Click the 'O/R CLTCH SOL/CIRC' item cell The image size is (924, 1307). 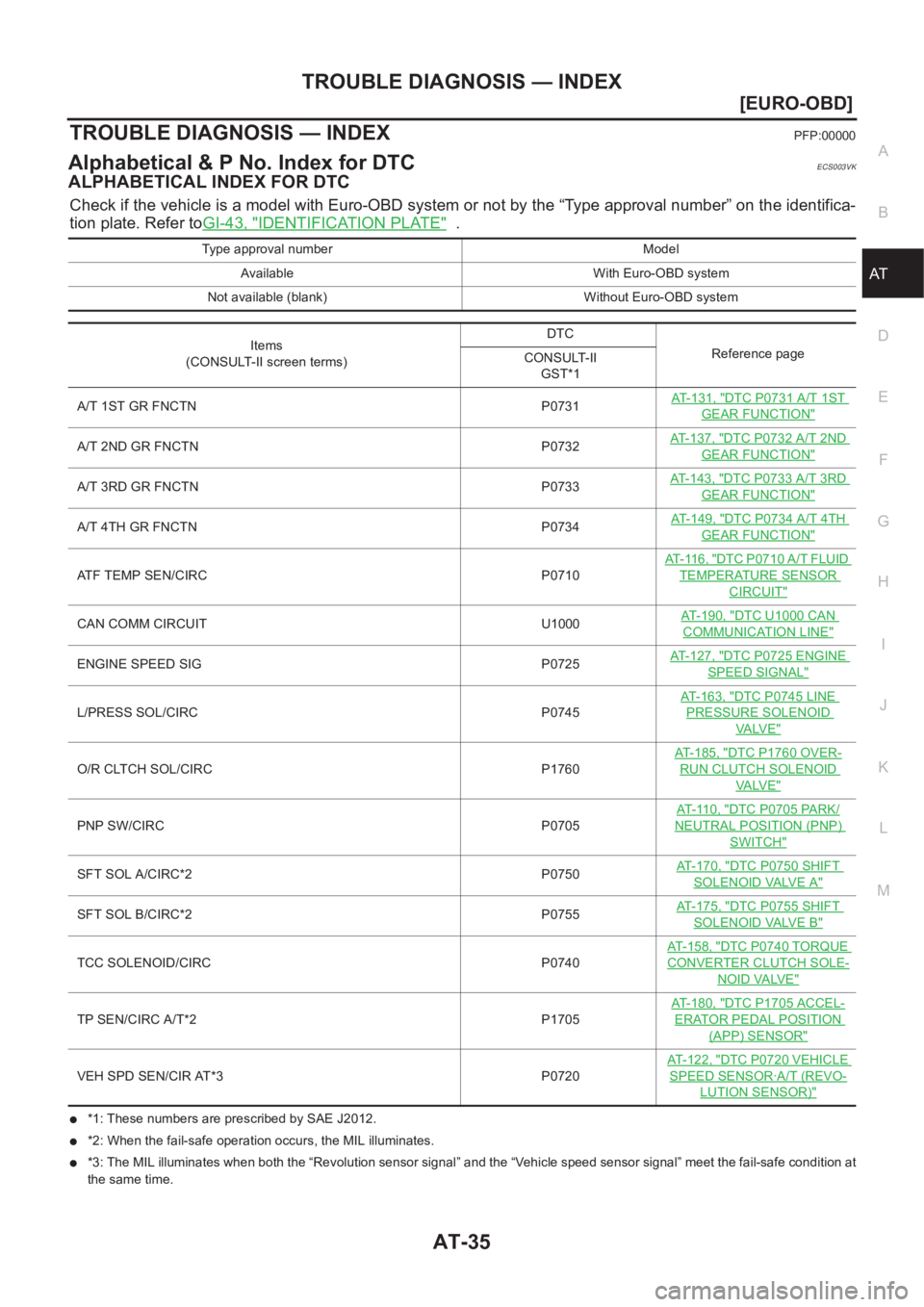click(264, 770)
